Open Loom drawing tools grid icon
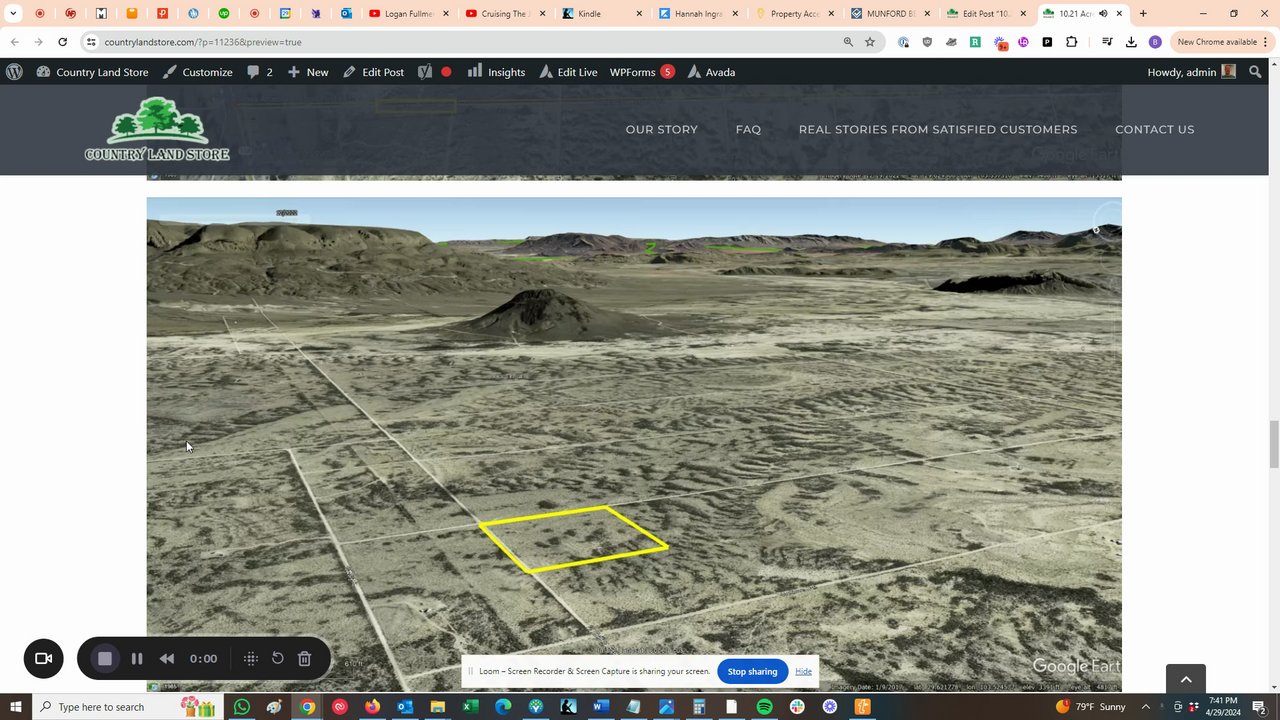This screenshot has height=720, width=1280. pyautogui.click(x=251, y=658)
